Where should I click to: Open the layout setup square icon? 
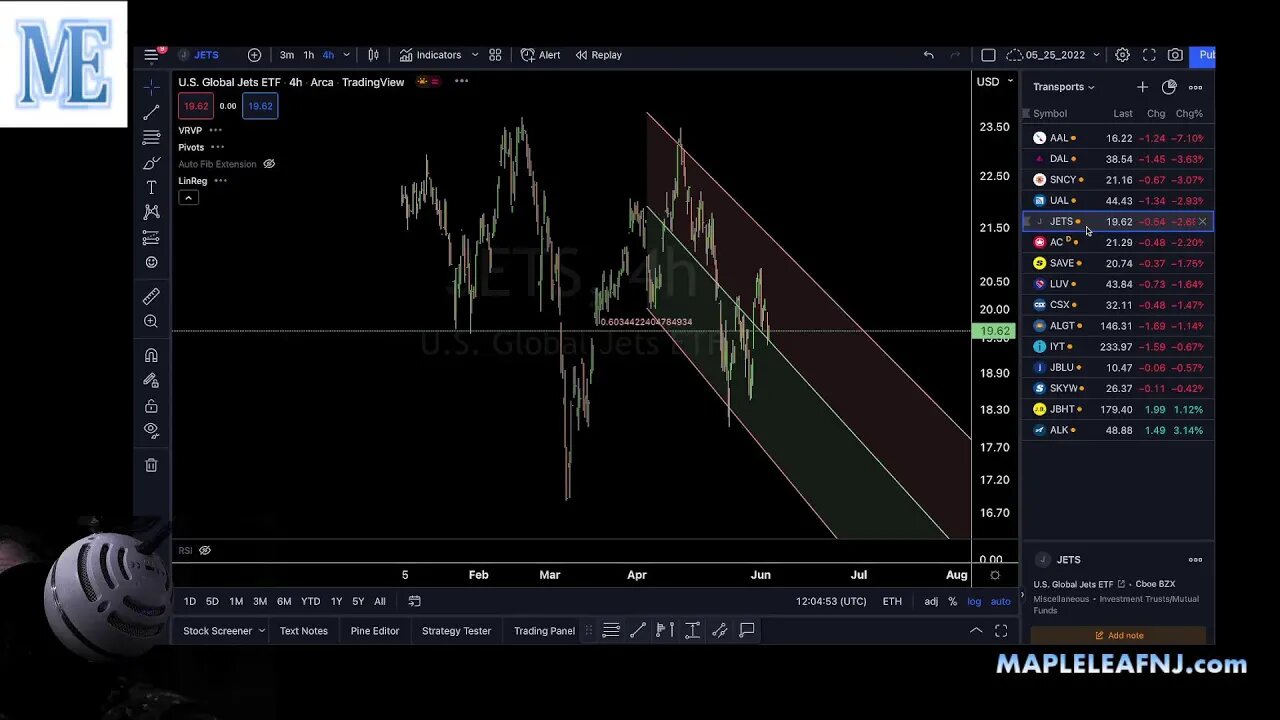tap(988, 55)
